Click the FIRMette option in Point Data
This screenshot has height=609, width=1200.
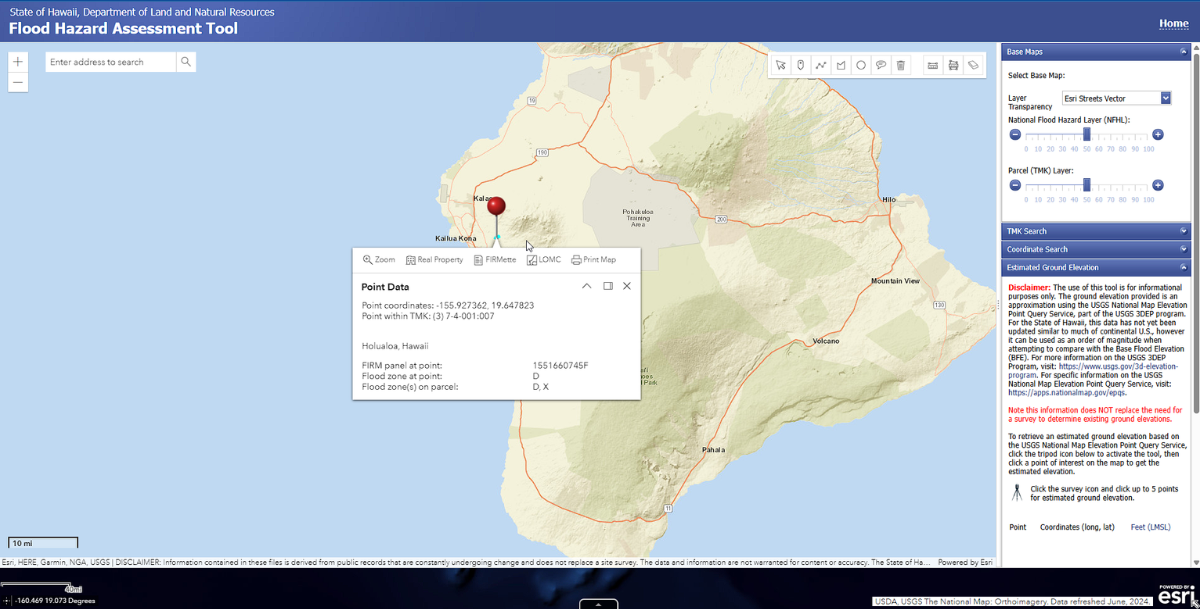(496, 259)
